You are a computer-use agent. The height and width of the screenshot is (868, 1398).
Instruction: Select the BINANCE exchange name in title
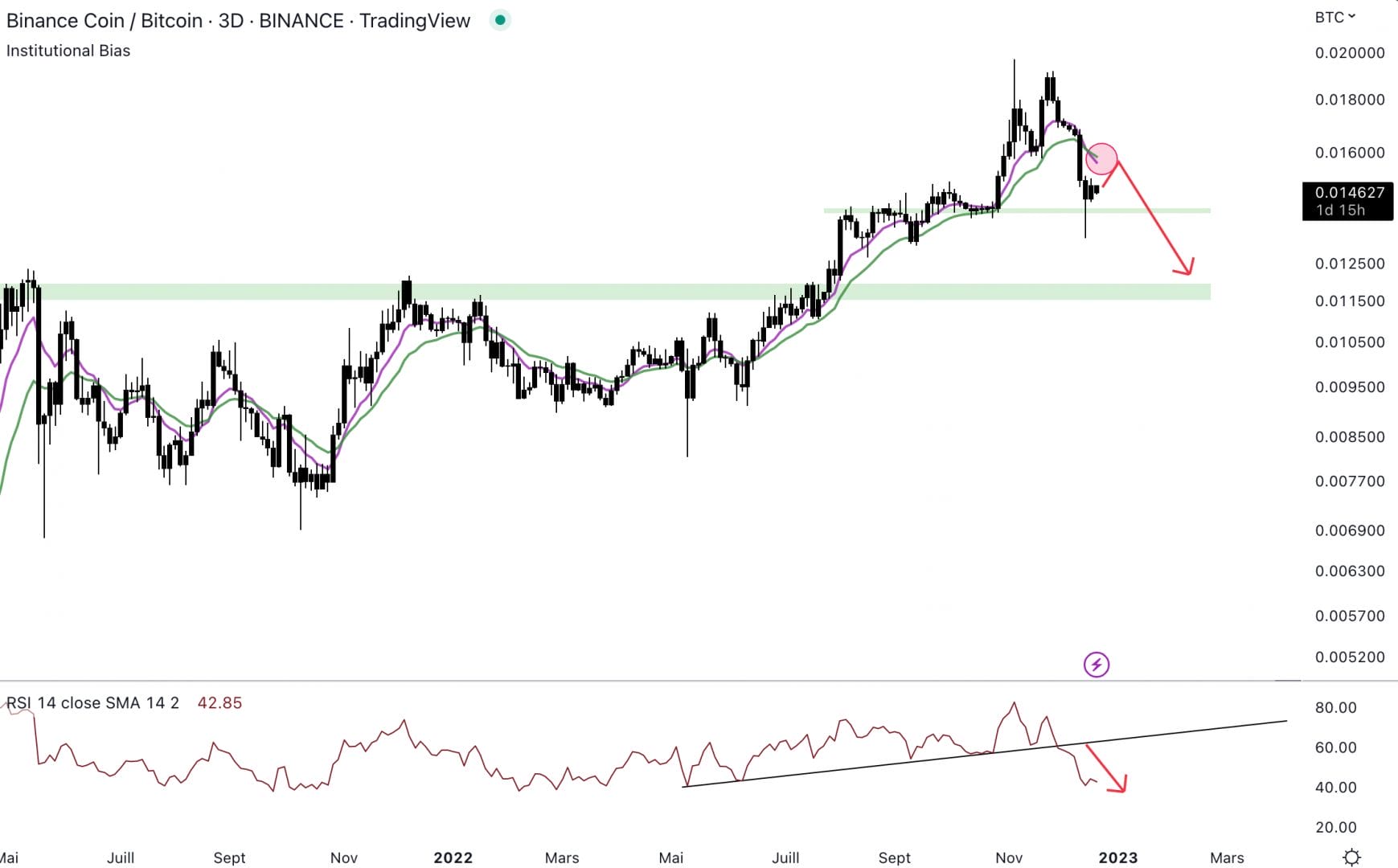(301, 20)
